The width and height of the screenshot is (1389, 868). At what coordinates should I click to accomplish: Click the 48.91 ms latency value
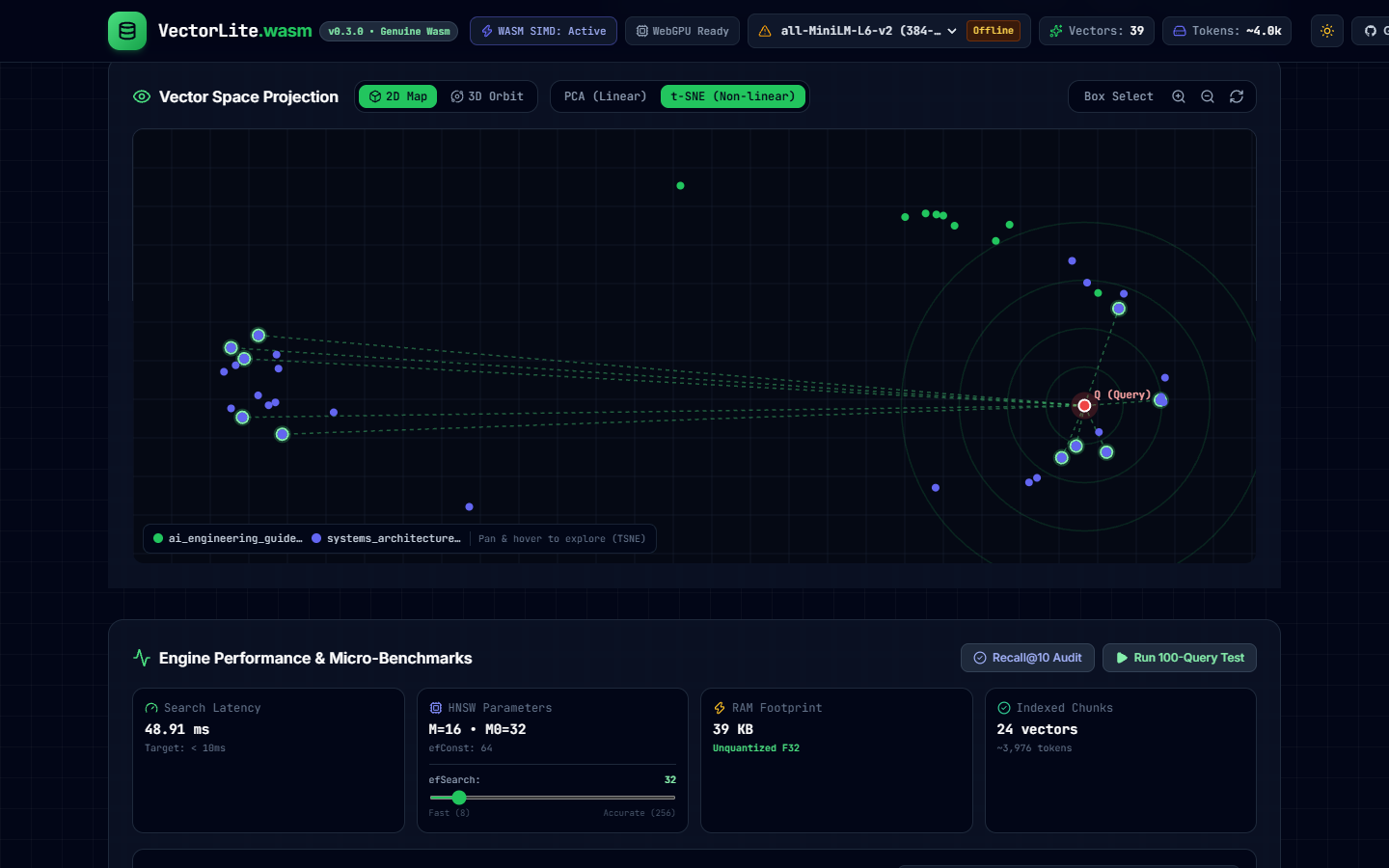[x=177, y=729]
